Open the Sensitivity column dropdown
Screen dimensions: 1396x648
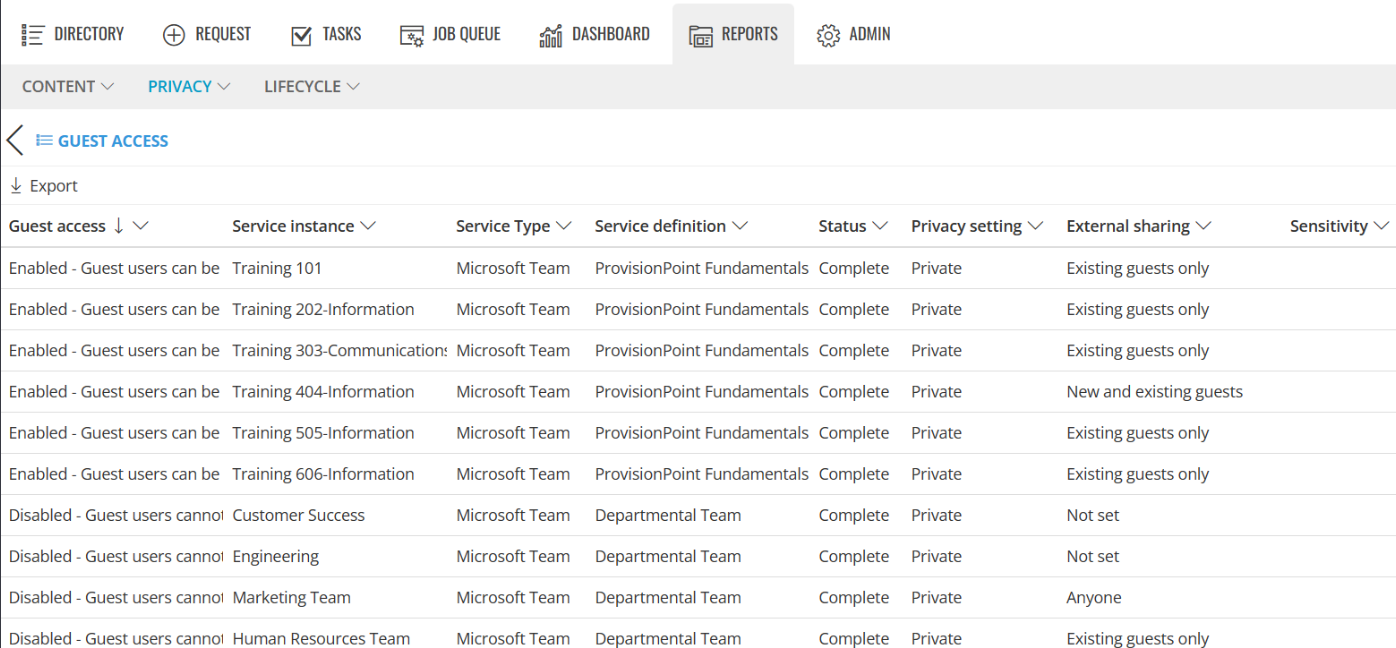tap(1381, 226)
